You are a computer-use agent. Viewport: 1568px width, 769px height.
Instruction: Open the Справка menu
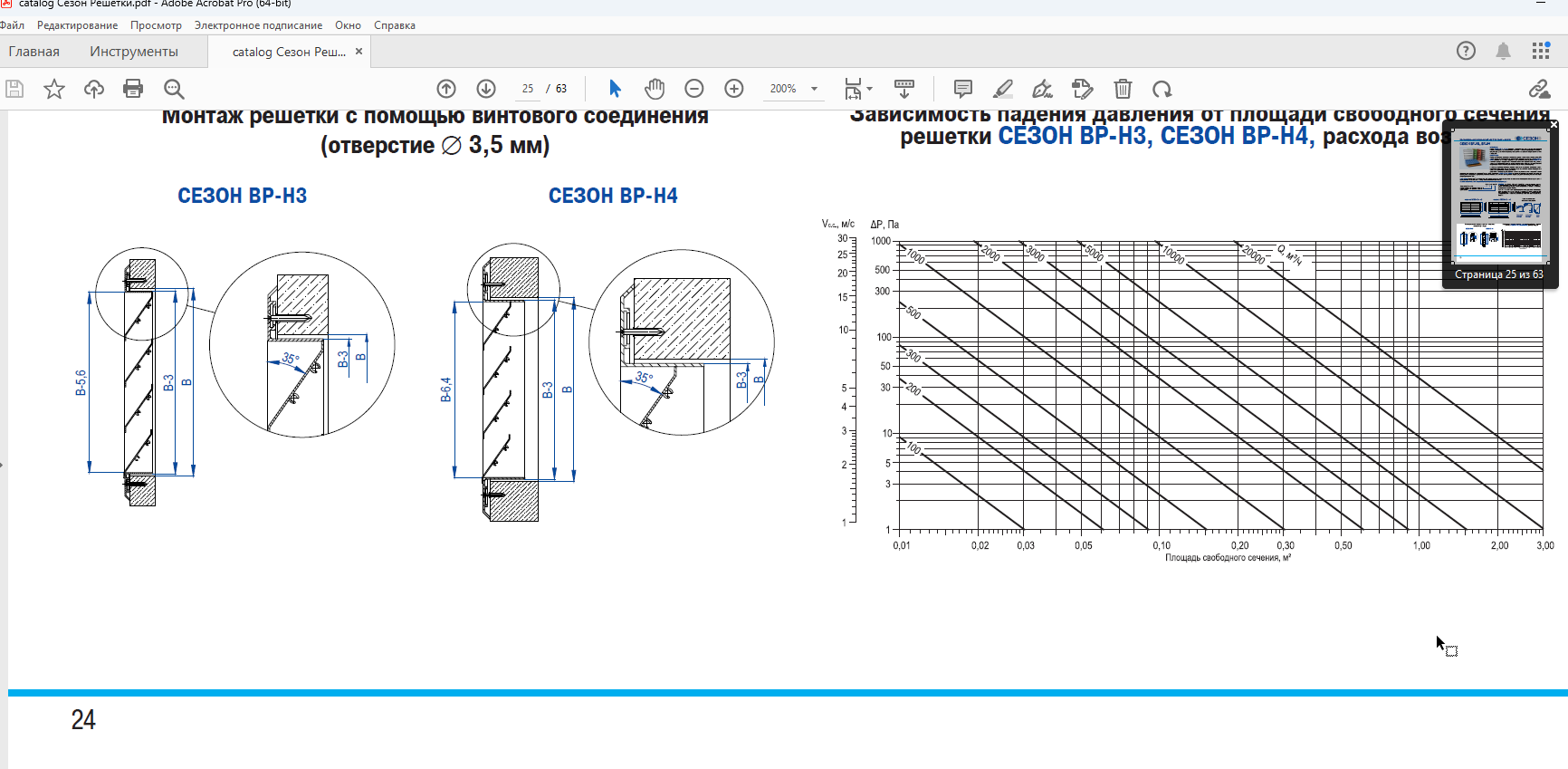[x=395, y=25]
